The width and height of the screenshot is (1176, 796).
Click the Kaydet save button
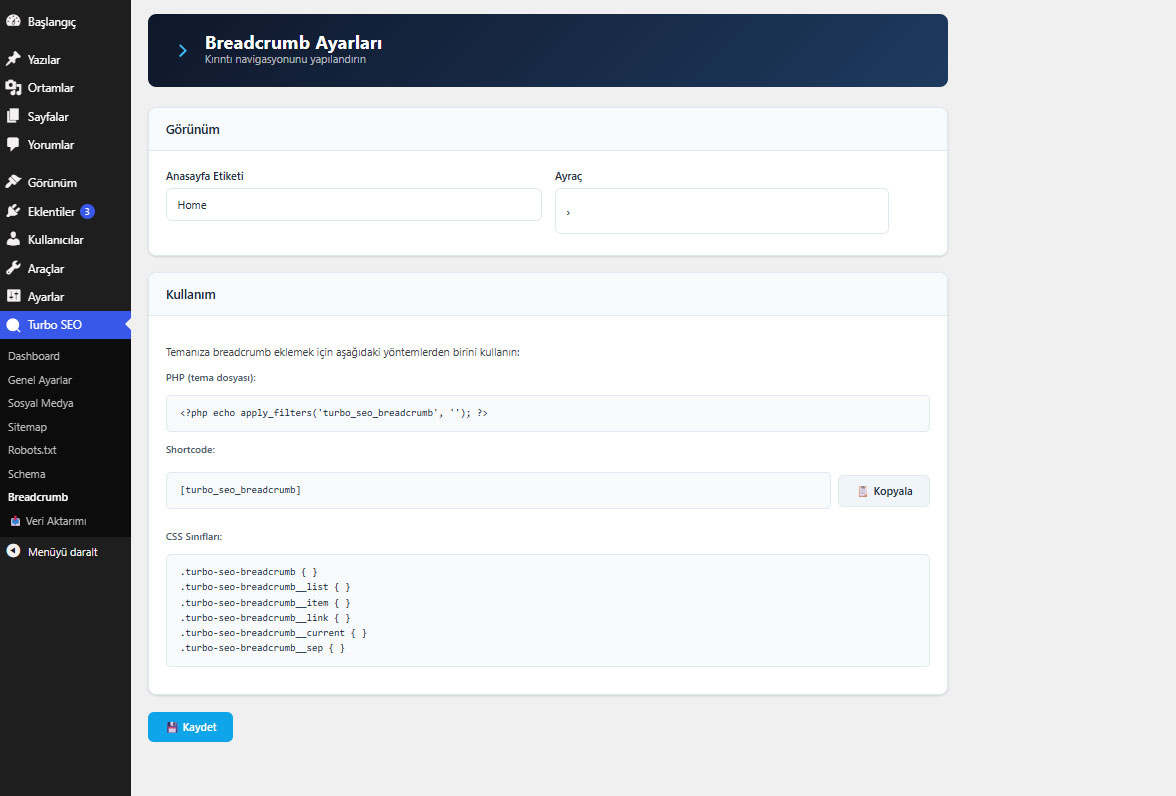click(x=190, y=727)
